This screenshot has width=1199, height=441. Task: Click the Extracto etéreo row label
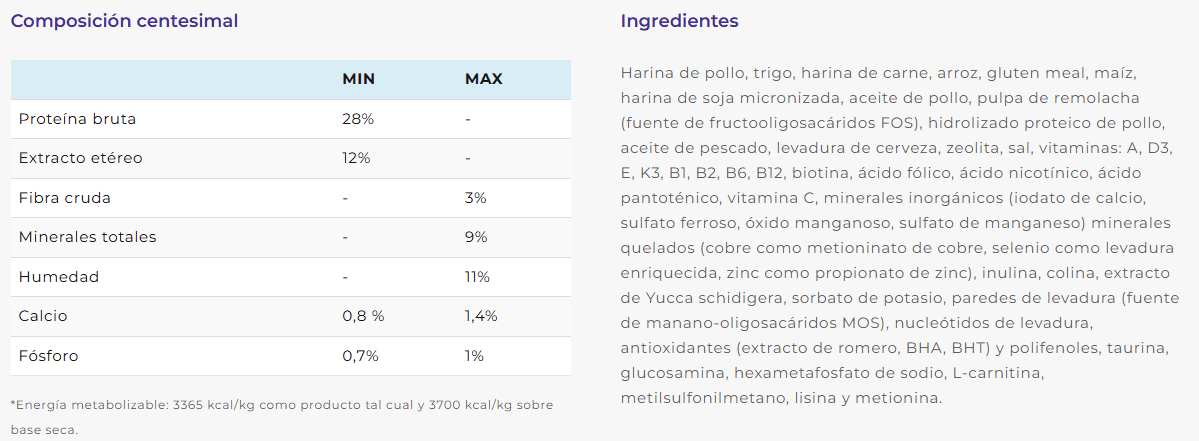coord(80,158)
